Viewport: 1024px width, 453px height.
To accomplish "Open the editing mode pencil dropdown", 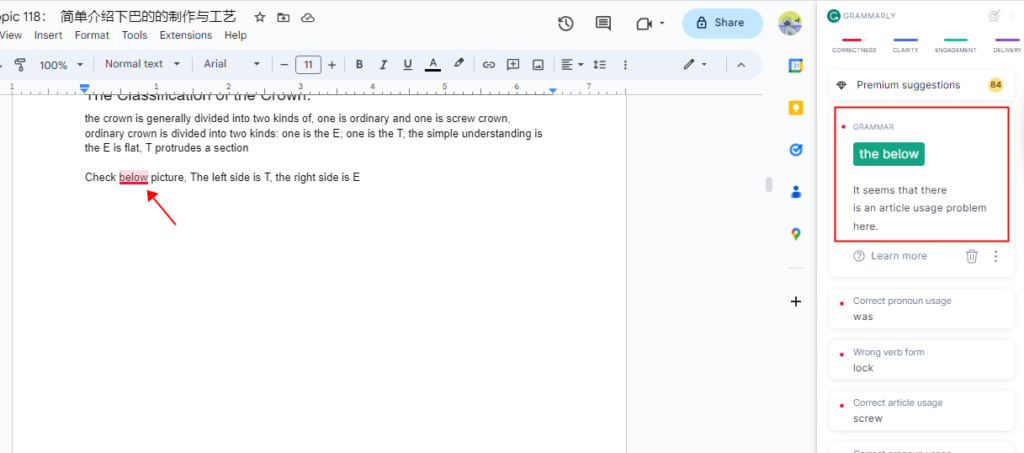I will [695, 65].
